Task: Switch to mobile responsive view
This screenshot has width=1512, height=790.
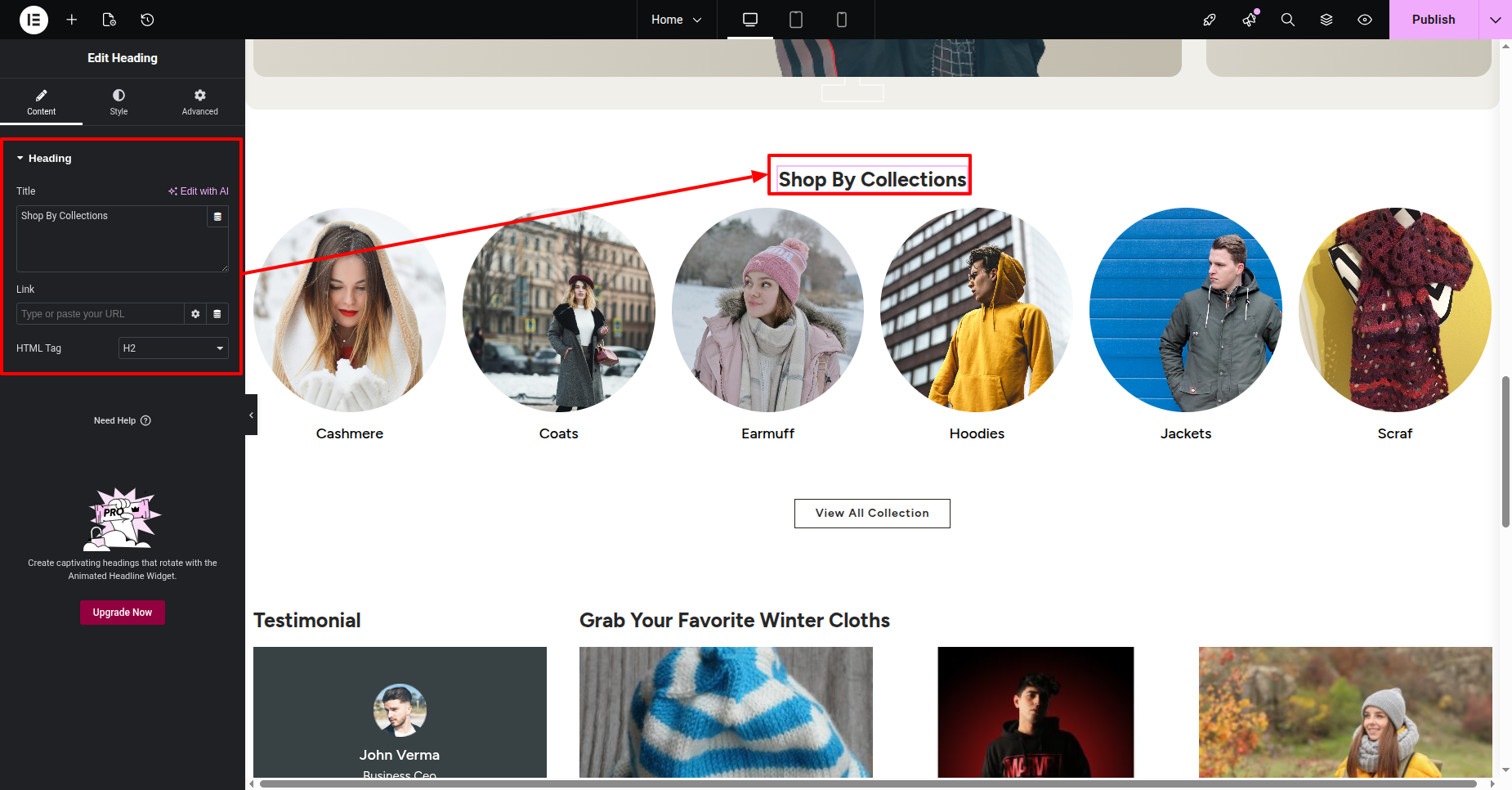Action: (841, 20)
